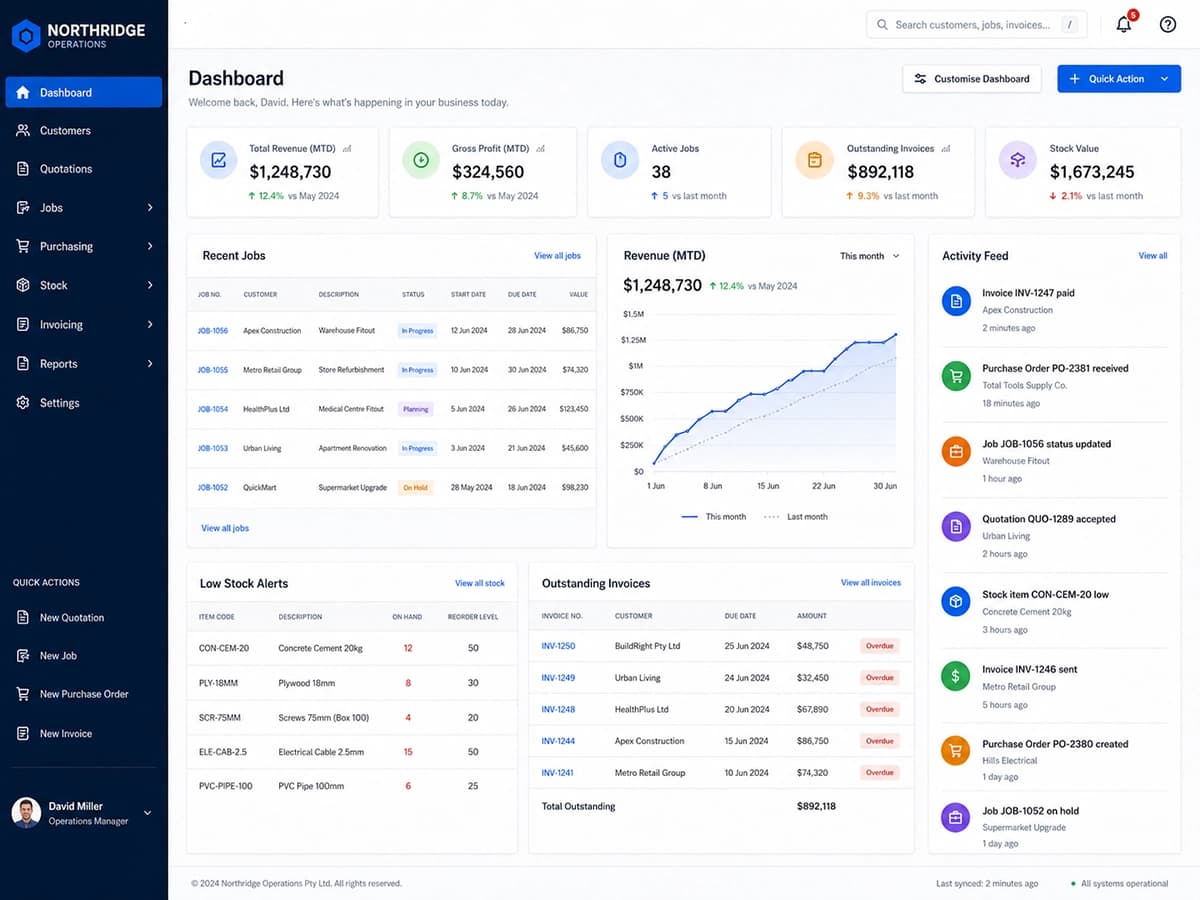1200x900 pixels.
Task: Expand the Purchasing sidebar submenu chevron
Action: tap(150, 246)
